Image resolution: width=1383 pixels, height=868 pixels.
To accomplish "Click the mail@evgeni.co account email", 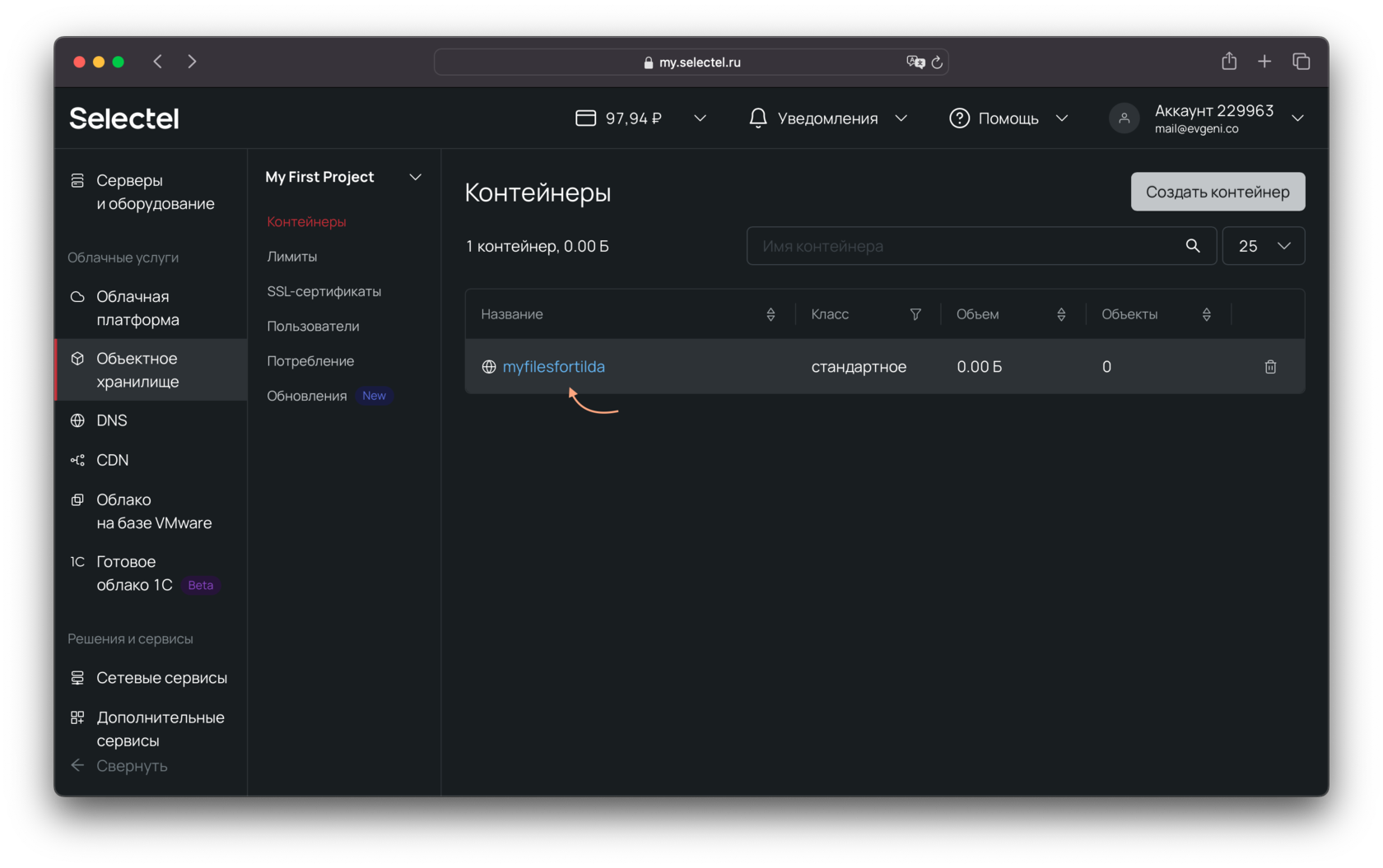I will tap(1196, 129).
